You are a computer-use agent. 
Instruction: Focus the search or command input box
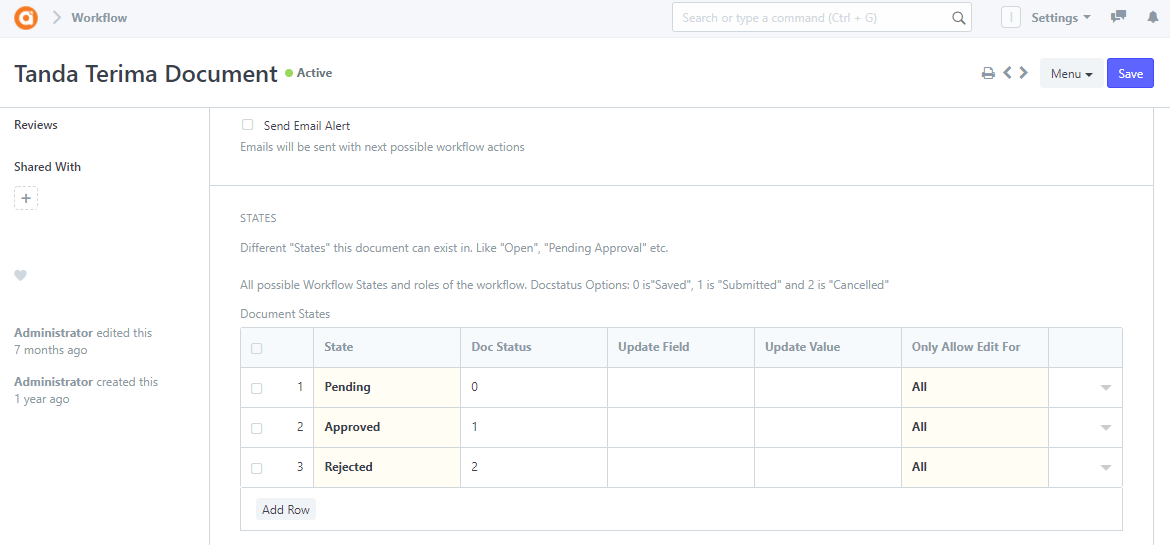click(x=822, y=17)
